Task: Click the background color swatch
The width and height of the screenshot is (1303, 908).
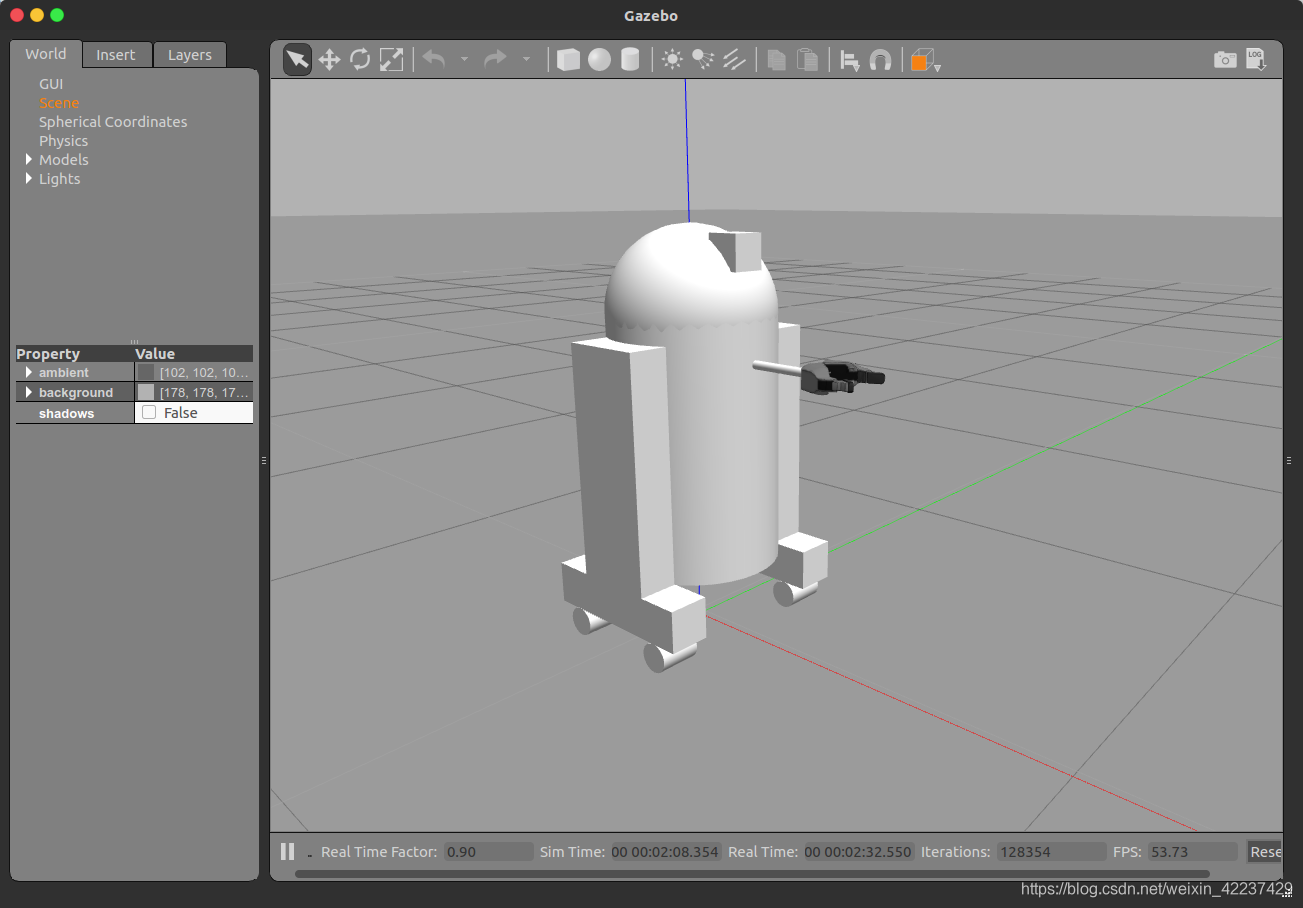Action: (146, 392)
